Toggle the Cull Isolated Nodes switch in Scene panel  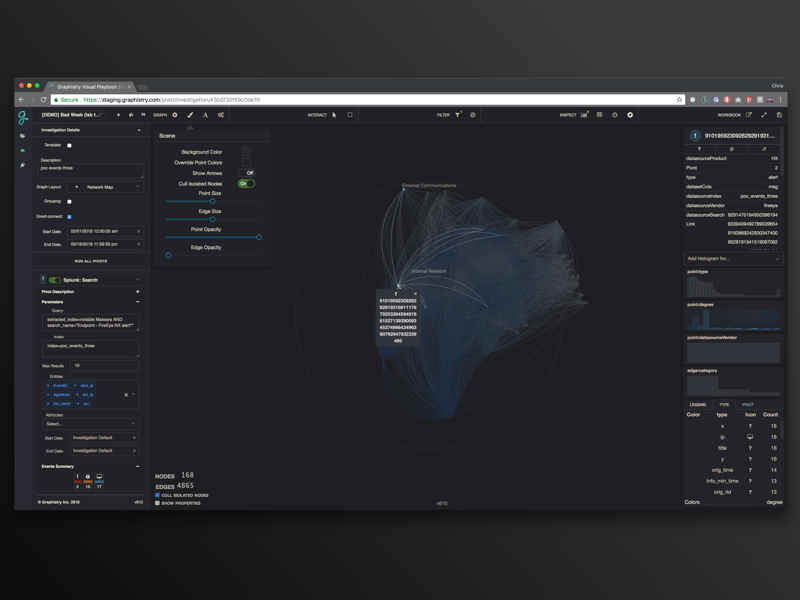(x=246, y=183)
